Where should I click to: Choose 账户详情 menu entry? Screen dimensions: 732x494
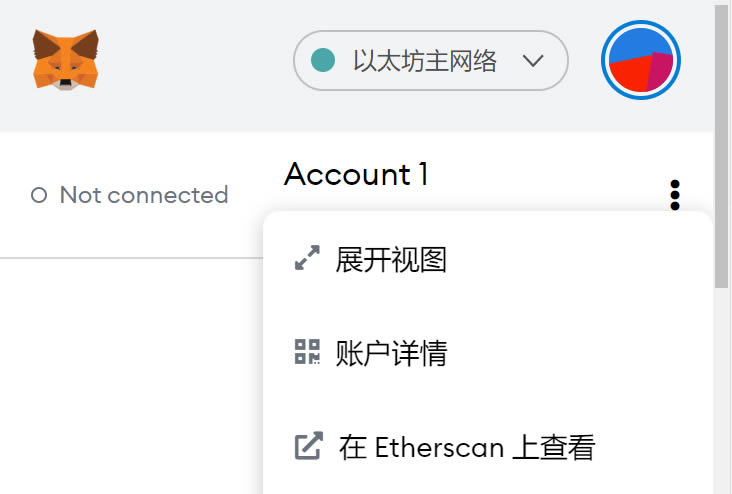pyautogui.click(x=391, y=352)
